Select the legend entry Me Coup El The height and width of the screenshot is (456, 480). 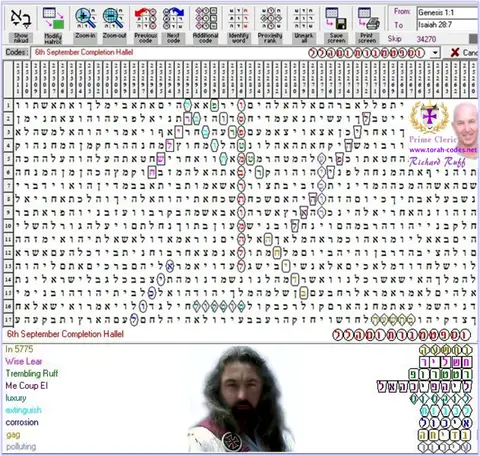pos(27,386)
